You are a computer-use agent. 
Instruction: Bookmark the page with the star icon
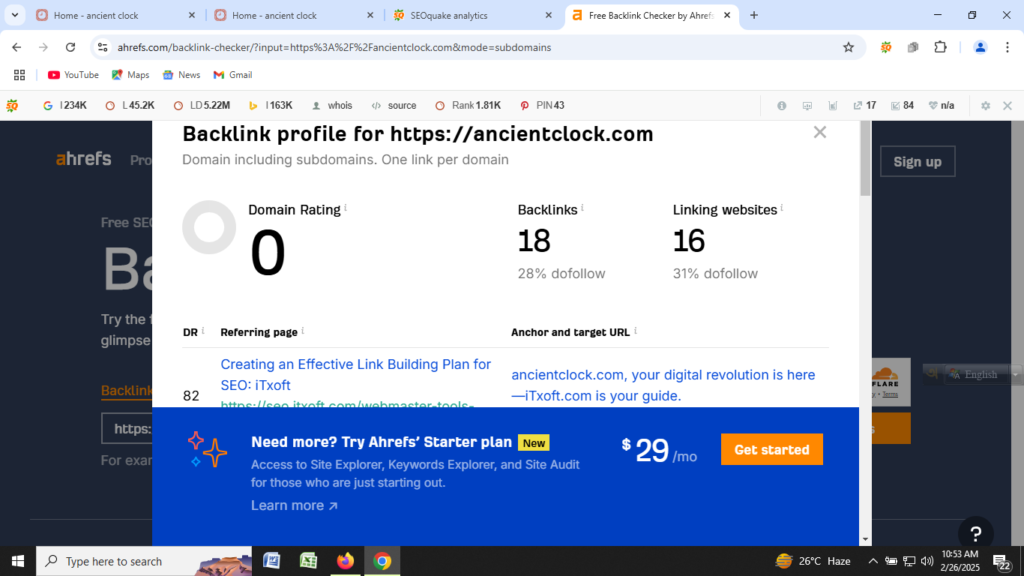point(847,47)
